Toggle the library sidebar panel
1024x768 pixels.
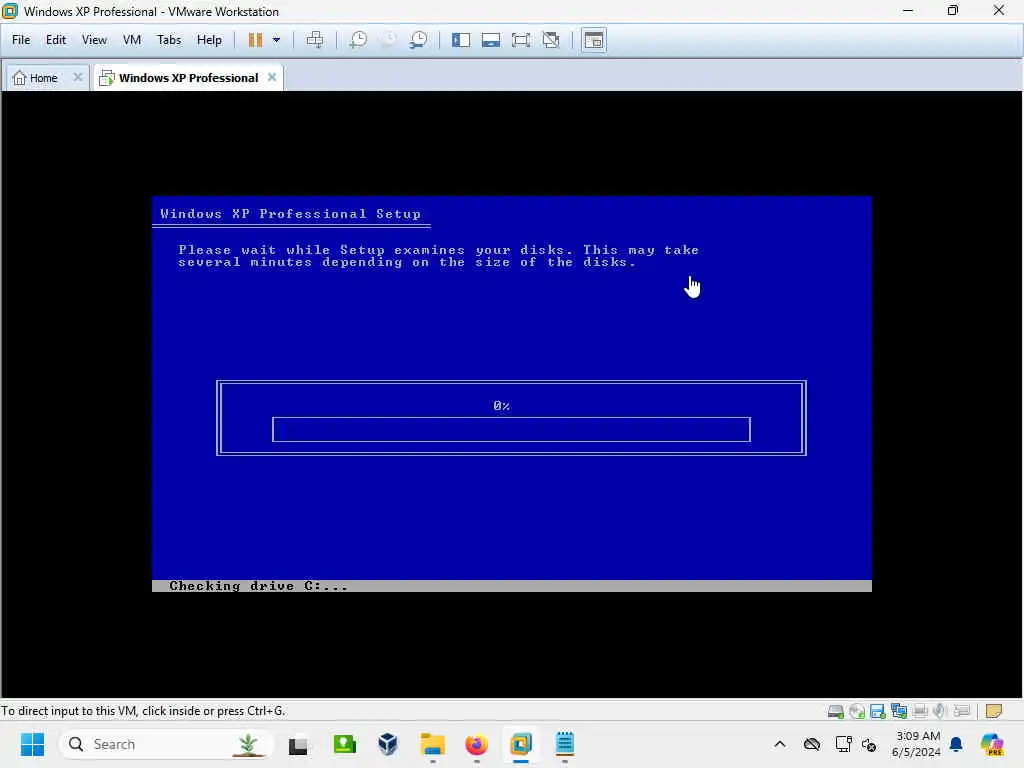[460, 40]
